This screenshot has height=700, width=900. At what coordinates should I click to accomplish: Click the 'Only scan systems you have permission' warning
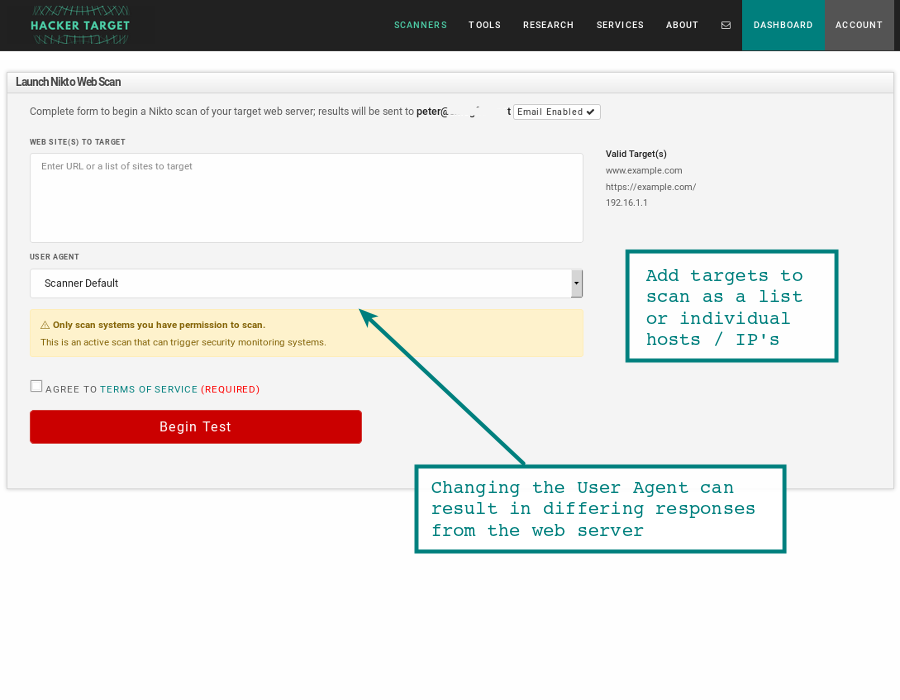(159, 325)
